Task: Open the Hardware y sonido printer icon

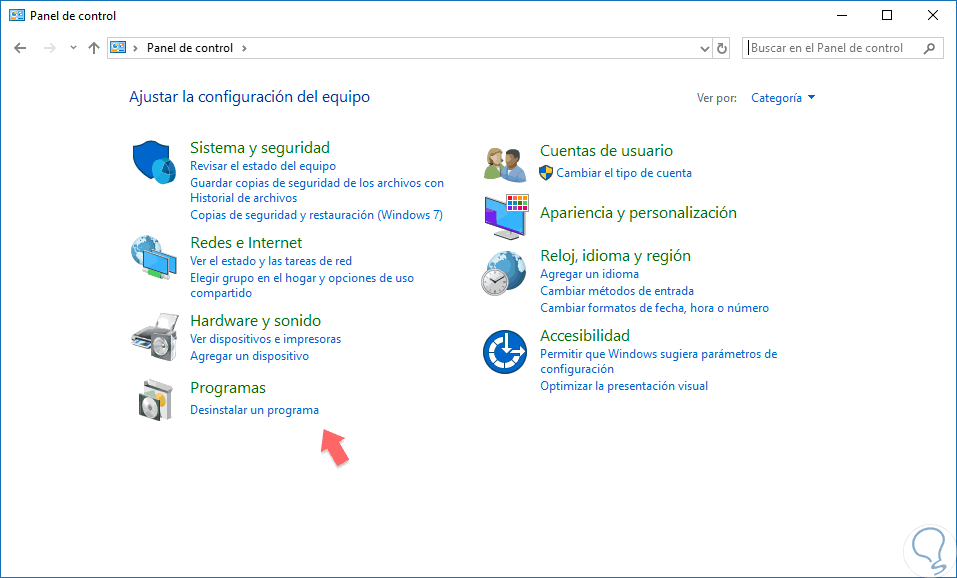Action: [155, 337]
